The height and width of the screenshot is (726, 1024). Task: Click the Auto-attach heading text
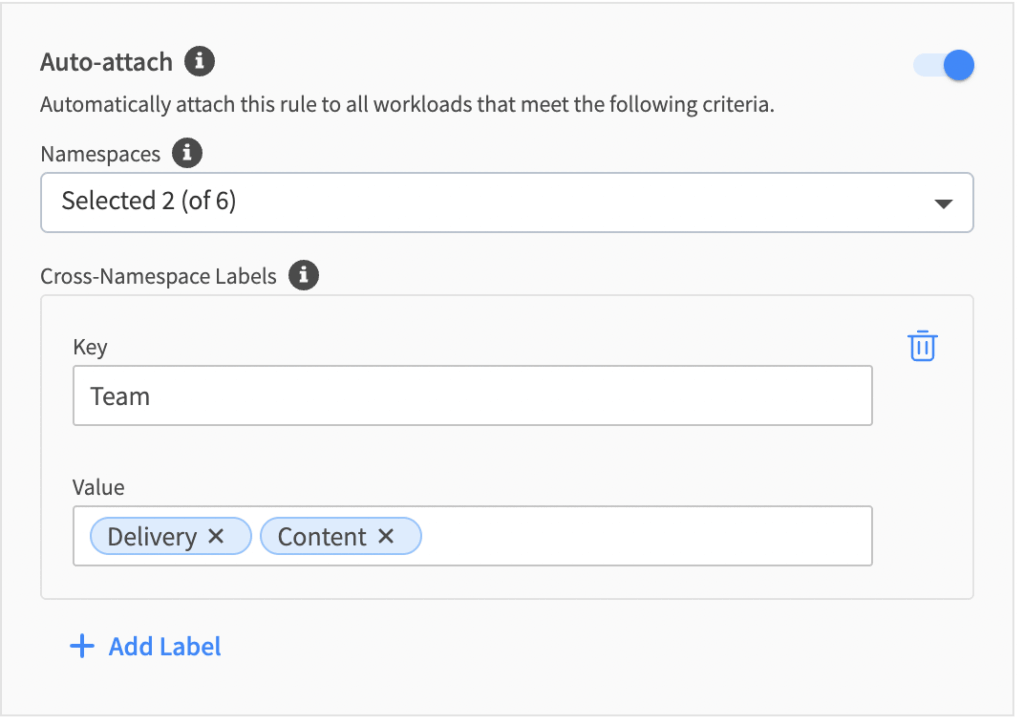tap(106, 62)
